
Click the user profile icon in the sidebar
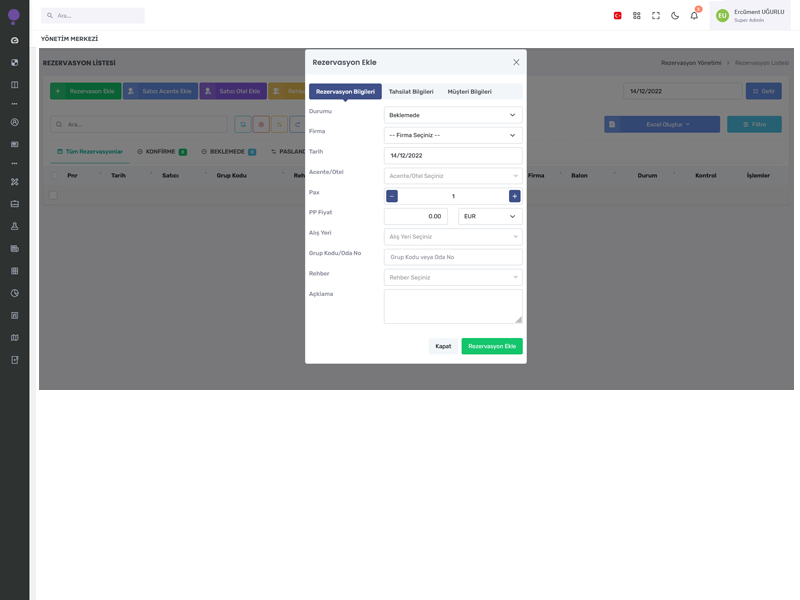click(x=14, y=122)
